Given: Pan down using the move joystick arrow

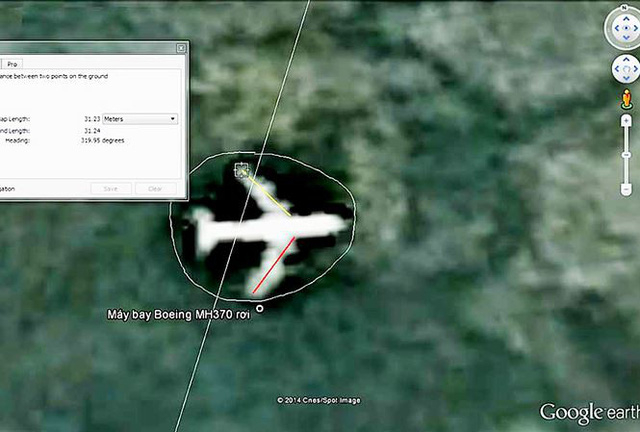Looking at the screenshot, I should [x=625, y=77].
